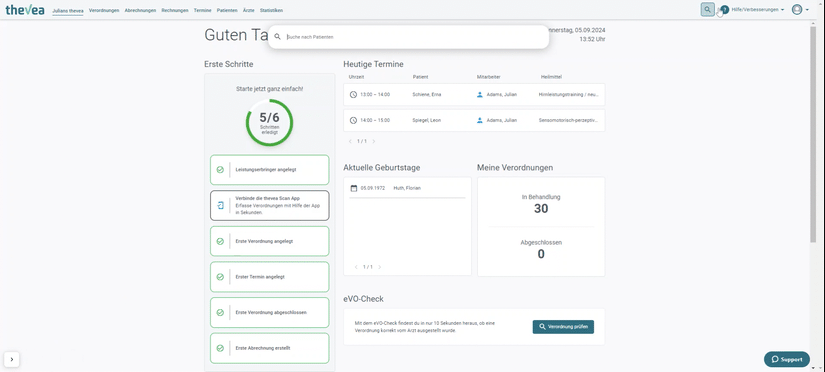Open birthday entry Huth, Florian
The width and height of the screenshot is (825, 372).
point(407,188)
